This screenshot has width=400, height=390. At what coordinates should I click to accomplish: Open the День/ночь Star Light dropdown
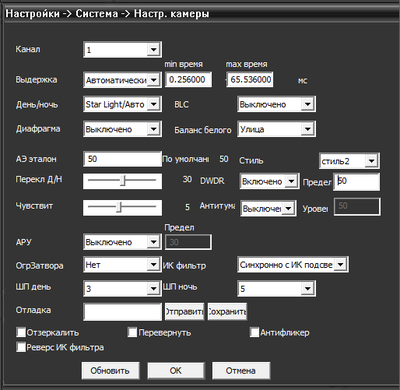tap(122, 104)
